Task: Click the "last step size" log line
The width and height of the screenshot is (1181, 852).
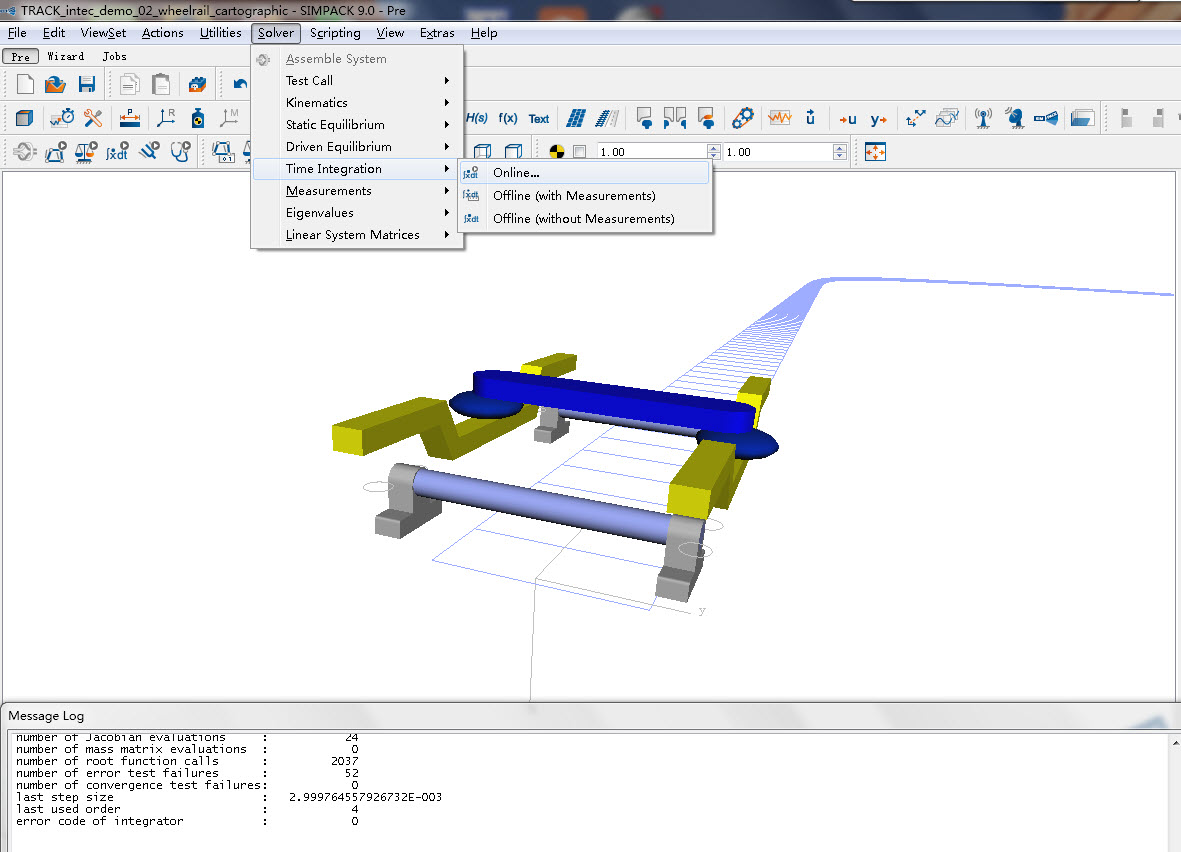Action: tap(228, 797)
